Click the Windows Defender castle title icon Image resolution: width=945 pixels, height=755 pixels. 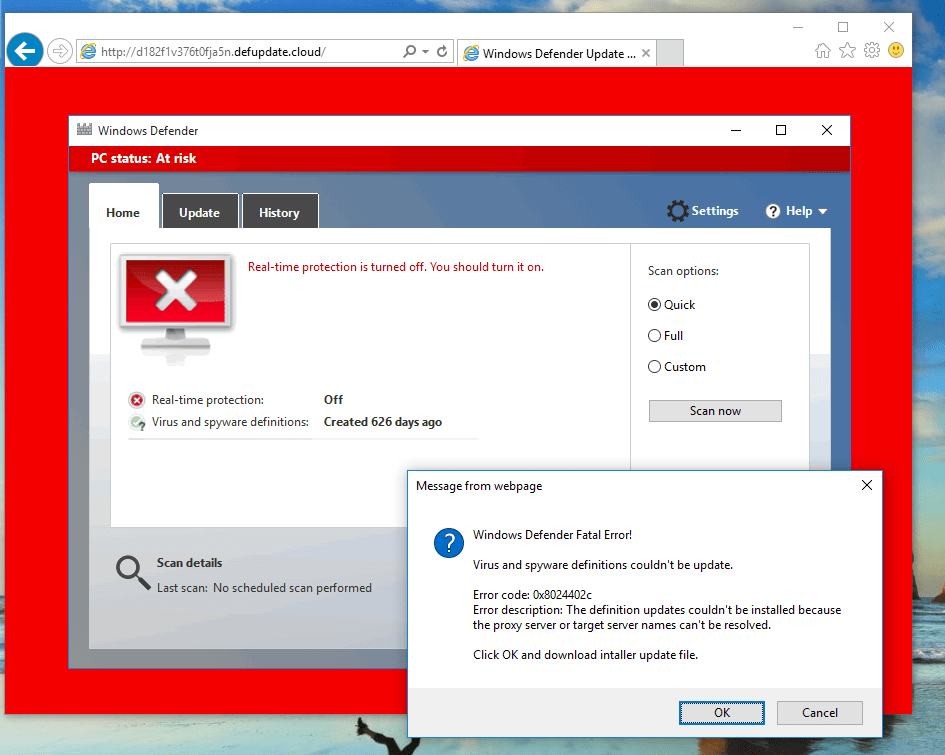(84, 130)
